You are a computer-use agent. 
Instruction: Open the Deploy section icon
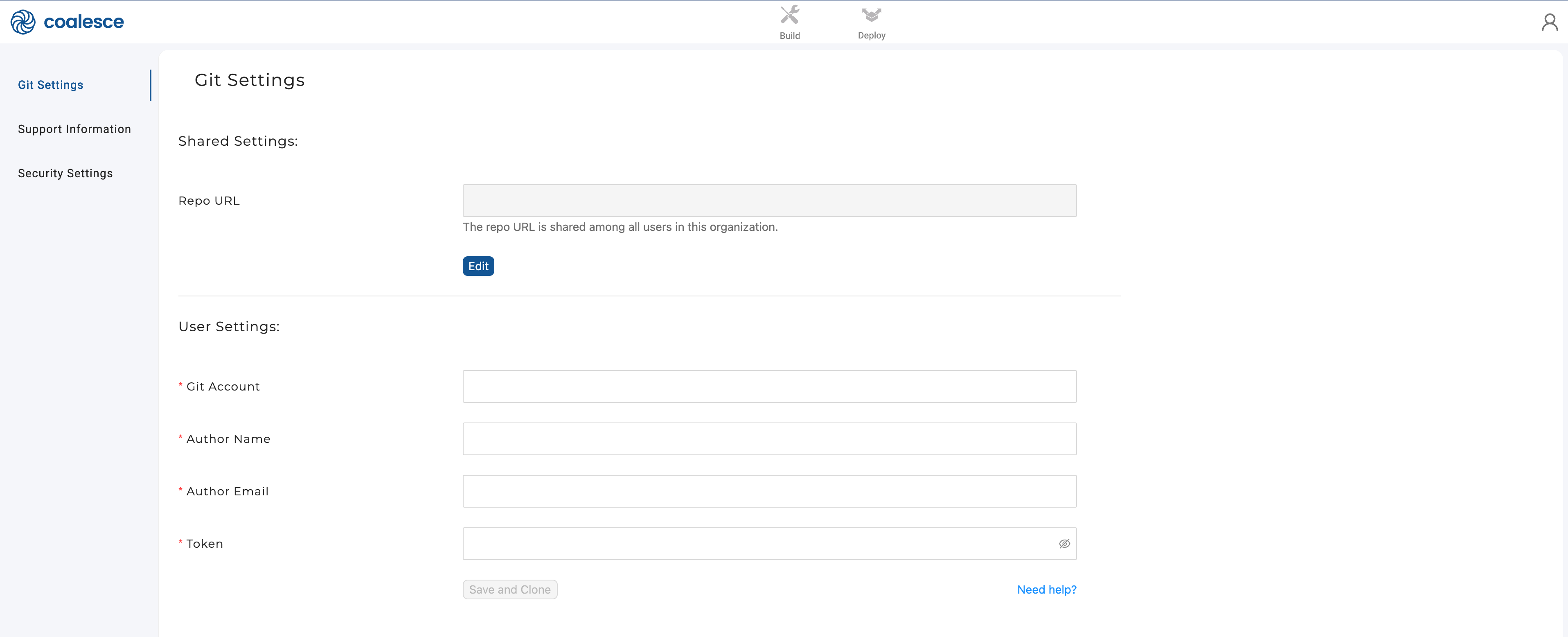pyautogui.click(x=871, y=15)
